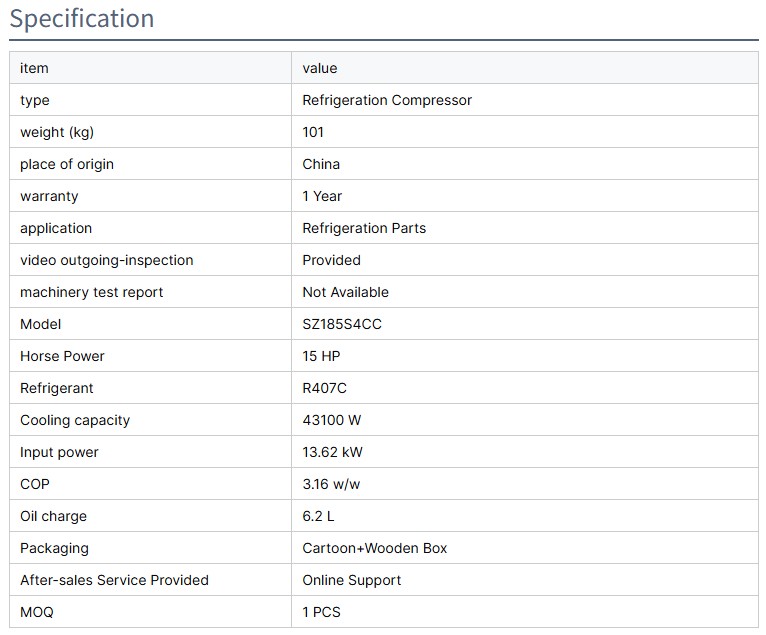This screenshot has height=635, width=766.
Task: Click the Not Available test report value
Action: point(345,292)
